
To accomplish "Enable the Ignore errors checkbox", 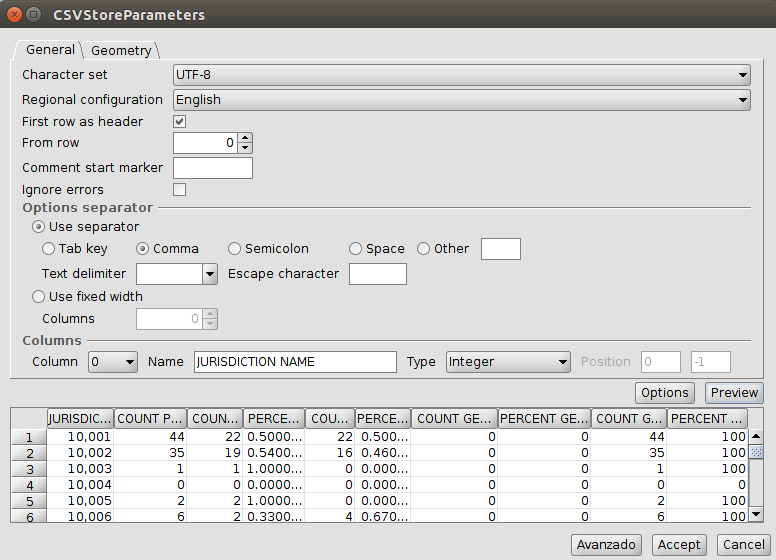I will (x=180, y=190).
